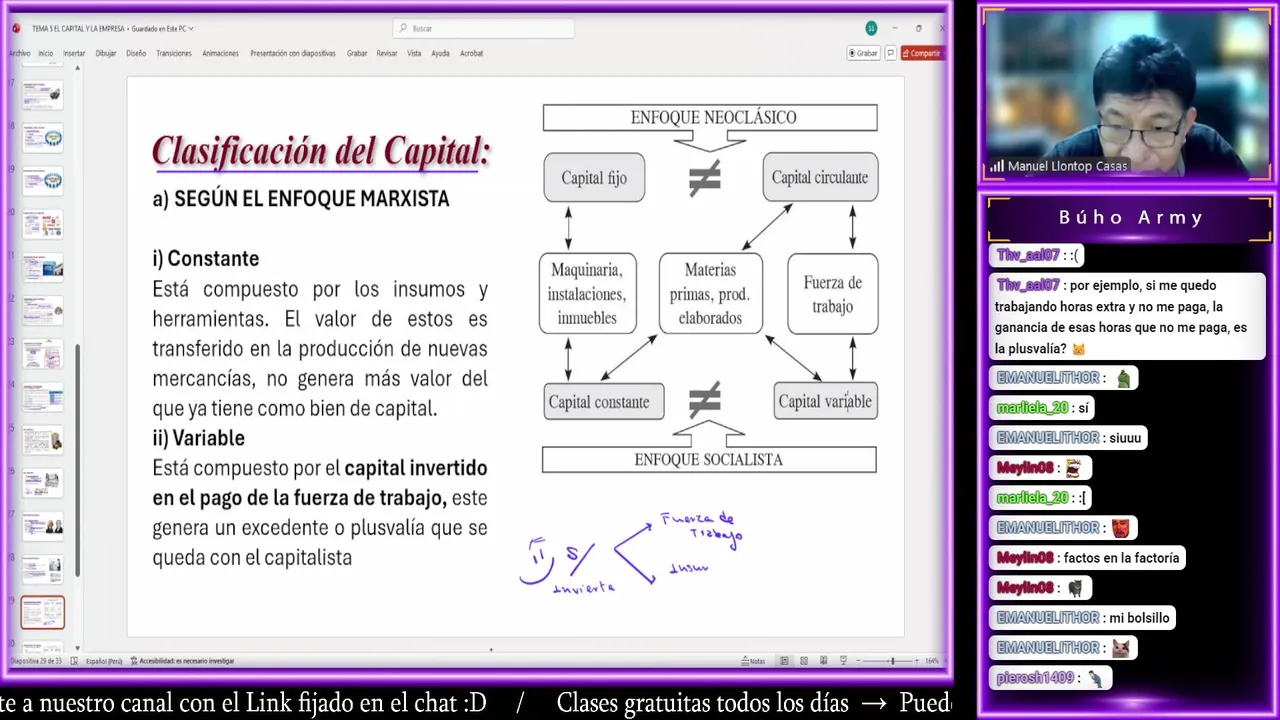Click the Capital fijo box
Viewport: 1280px width, 720px height.
click(x=594, y=177)
